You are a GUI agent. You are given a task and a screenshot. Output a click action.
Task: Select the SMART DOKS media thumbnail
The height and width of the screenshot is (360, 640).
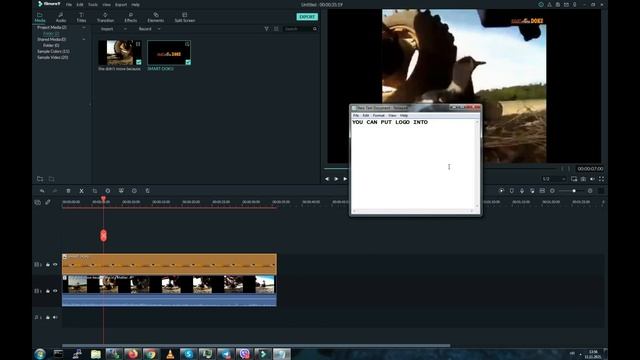[x=169, y=53]
